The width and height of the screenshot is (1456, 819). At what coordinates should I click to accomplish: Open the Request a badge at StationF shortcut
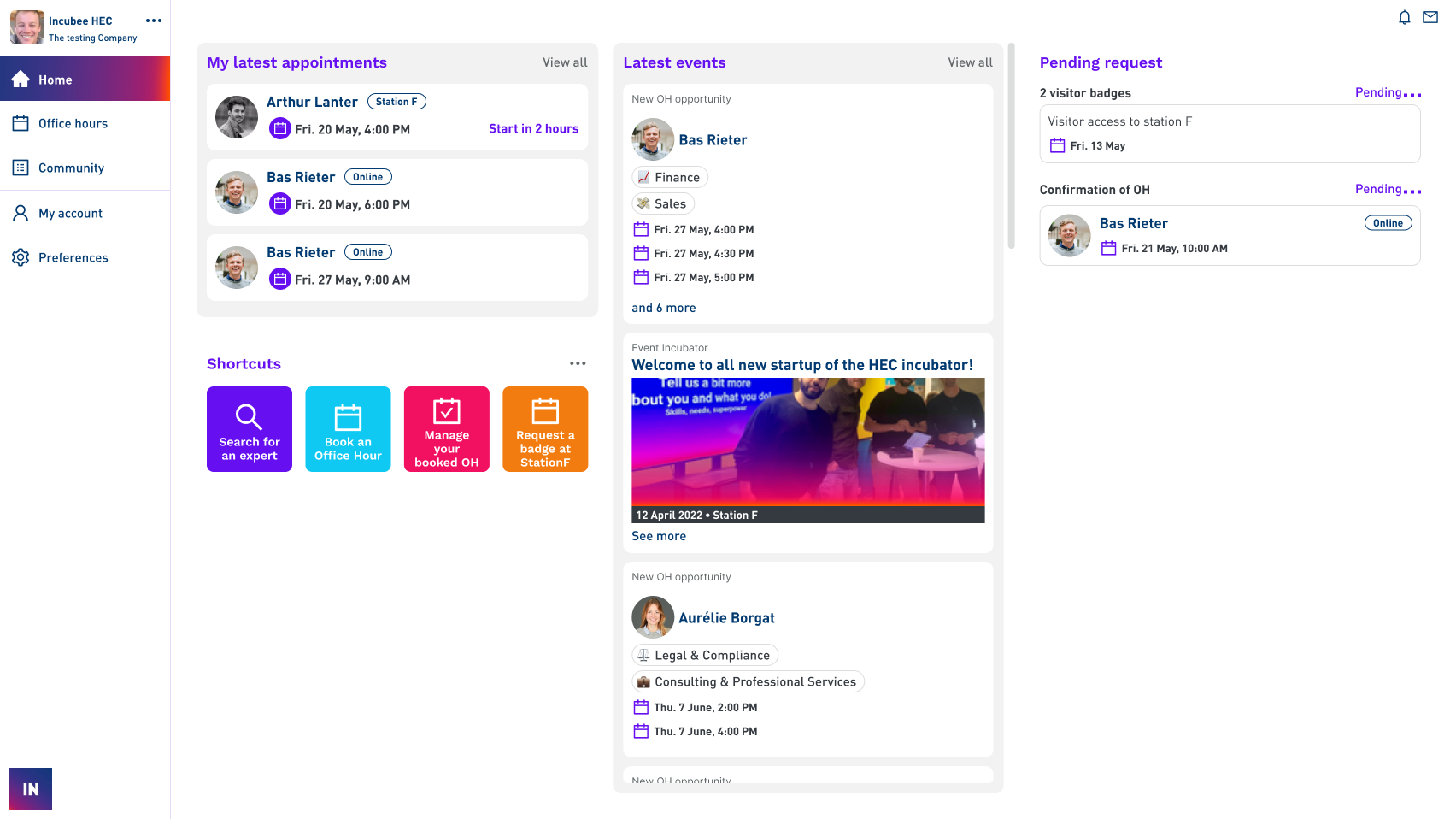[544, 429]
